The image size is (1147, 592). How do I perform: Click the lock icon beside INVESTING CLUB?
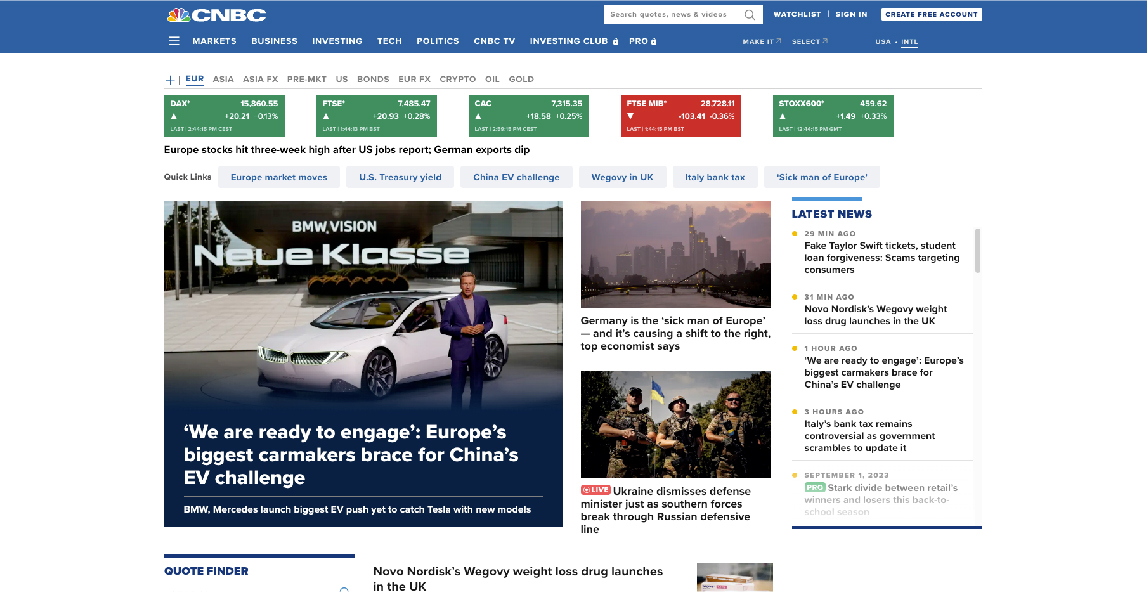coord(616,41)
